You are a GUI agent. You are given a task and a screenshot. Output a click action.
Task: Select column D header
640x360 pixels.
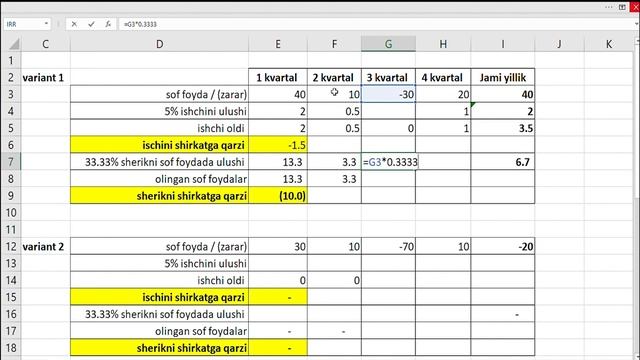(159, 44)
